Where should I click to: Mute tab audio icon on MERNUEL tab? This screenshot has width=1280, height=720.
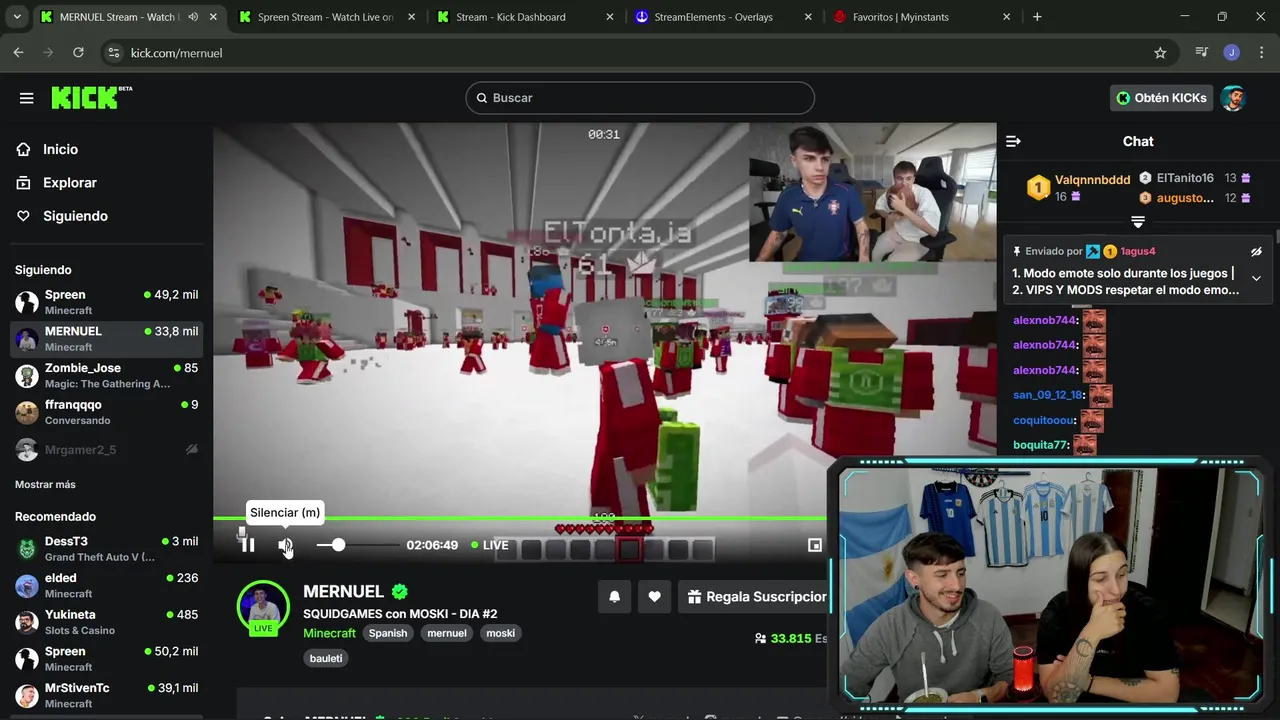pyautogui.click(x=193, y=17)
